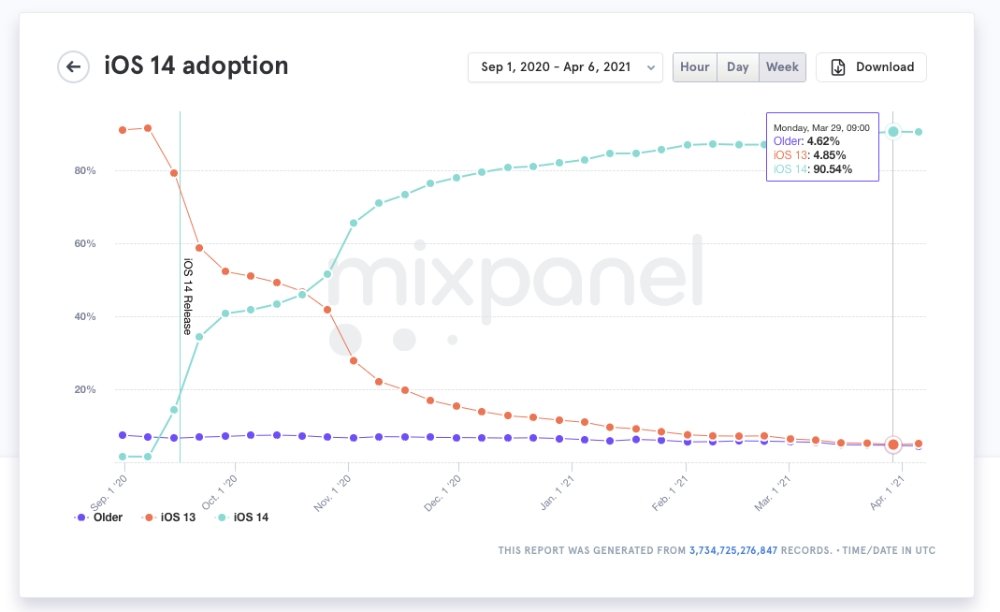This screenshot has width=1000, height=612.
Task: Click the download icon
Action: click(838, 67)
